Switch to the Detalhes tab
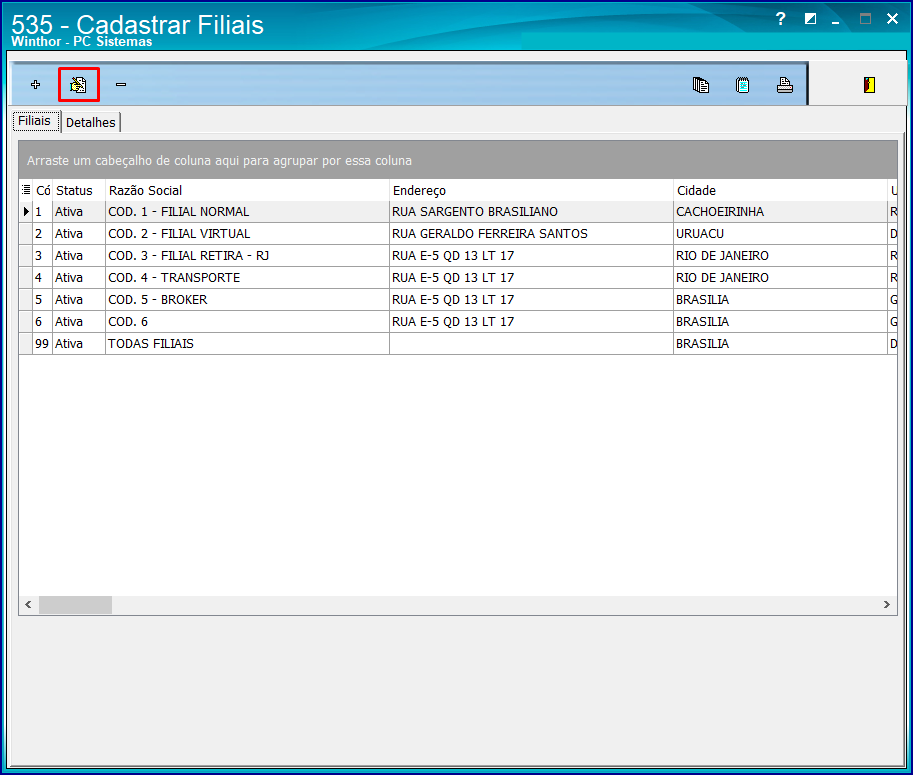The width and height of the screenshot is (913, 775). click(91, 122)
